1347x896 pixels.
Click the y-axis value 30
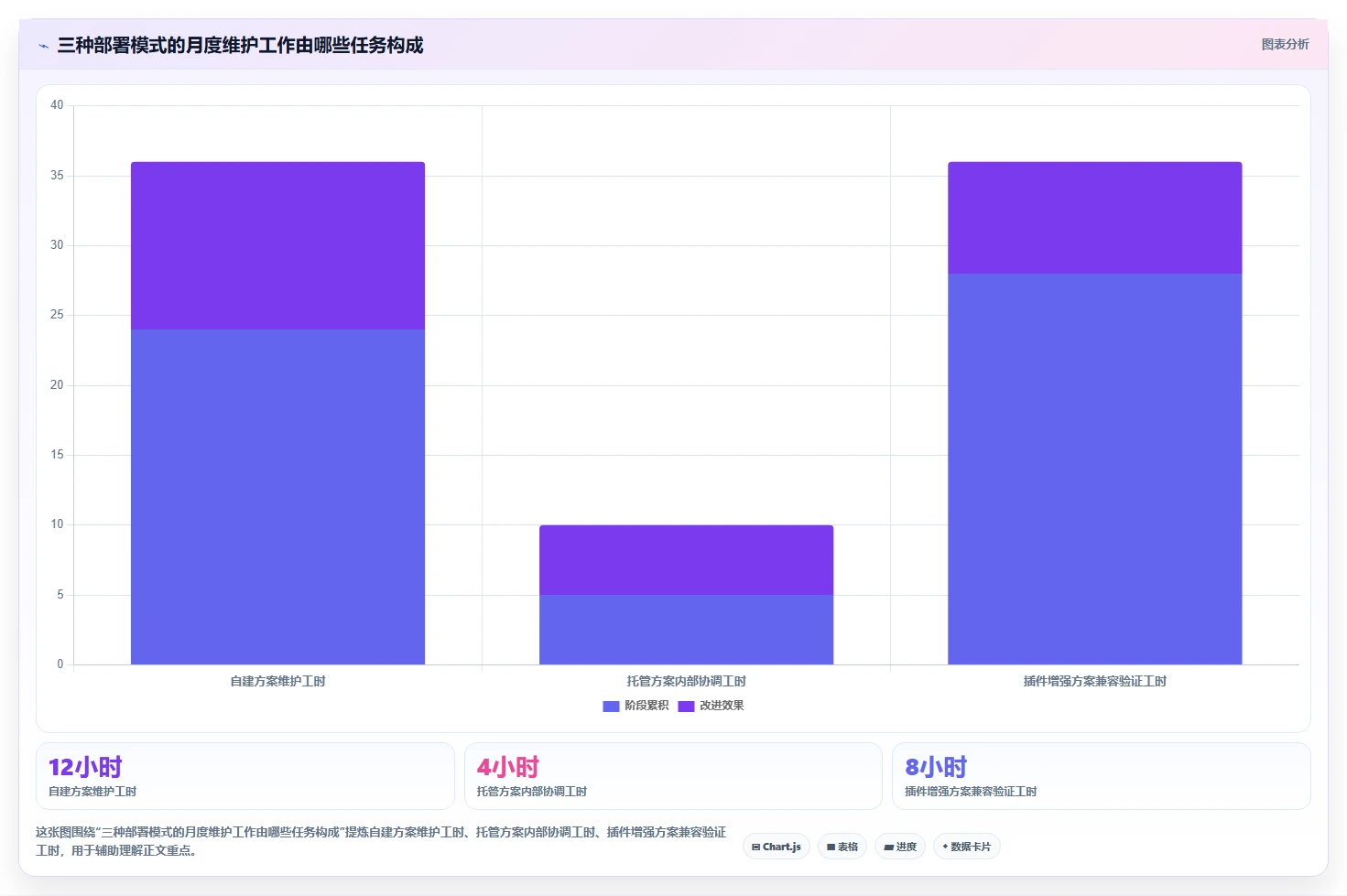[x=57, y=245]
